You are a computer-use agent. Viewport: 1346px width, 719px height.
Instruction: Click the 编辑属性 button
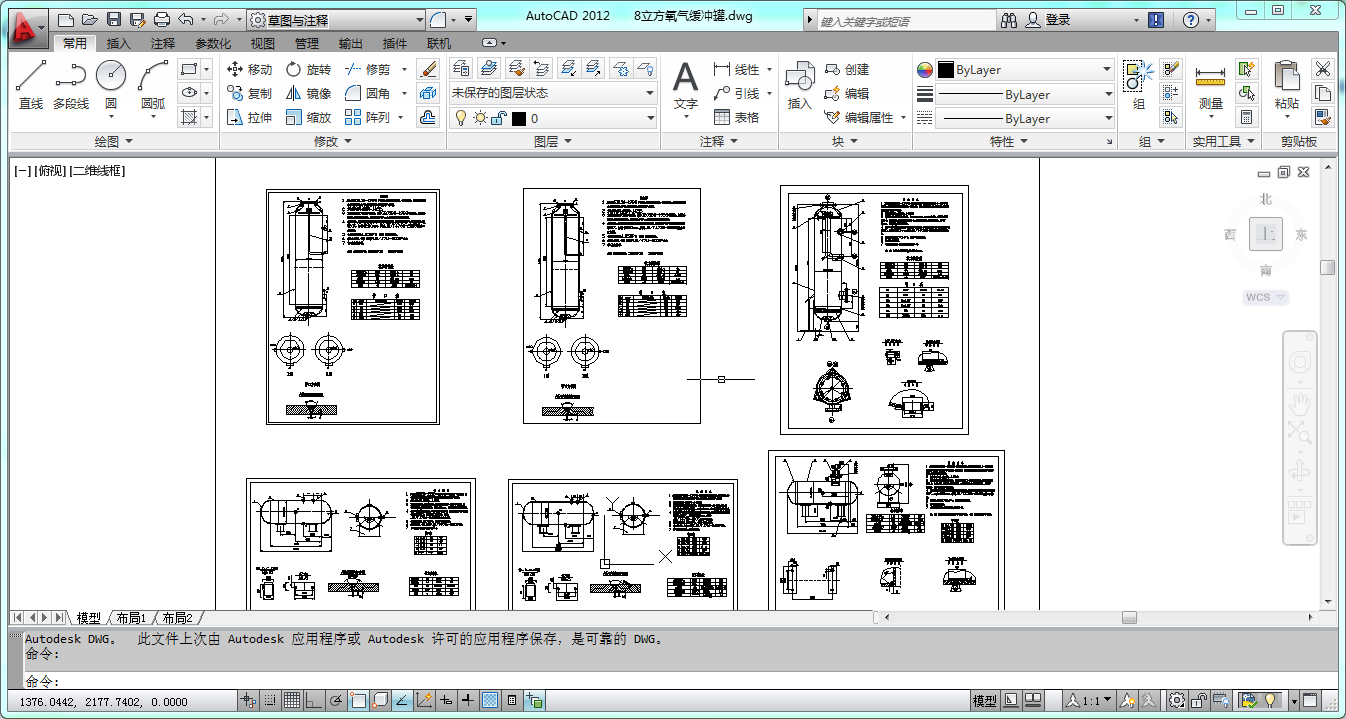(x=859, y=117)
